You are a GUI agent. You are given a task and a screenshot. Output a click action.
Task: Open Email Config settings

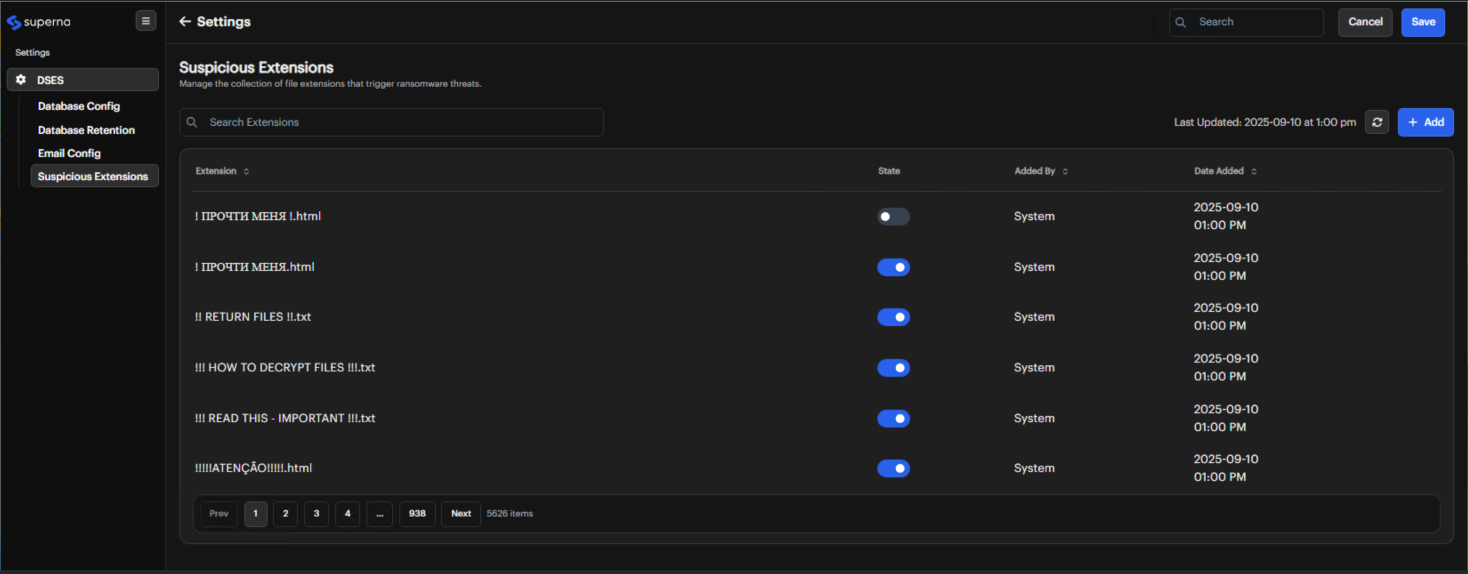69,153
